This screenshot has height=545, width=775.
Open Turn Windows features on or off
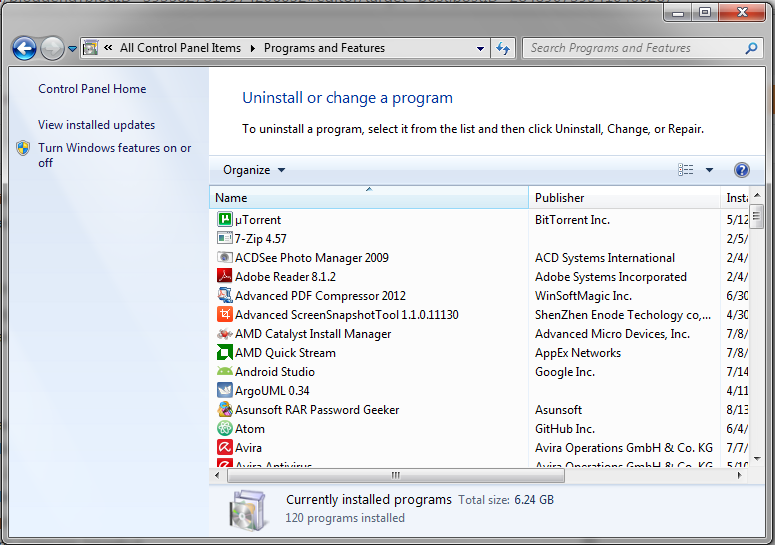(115, 155)
